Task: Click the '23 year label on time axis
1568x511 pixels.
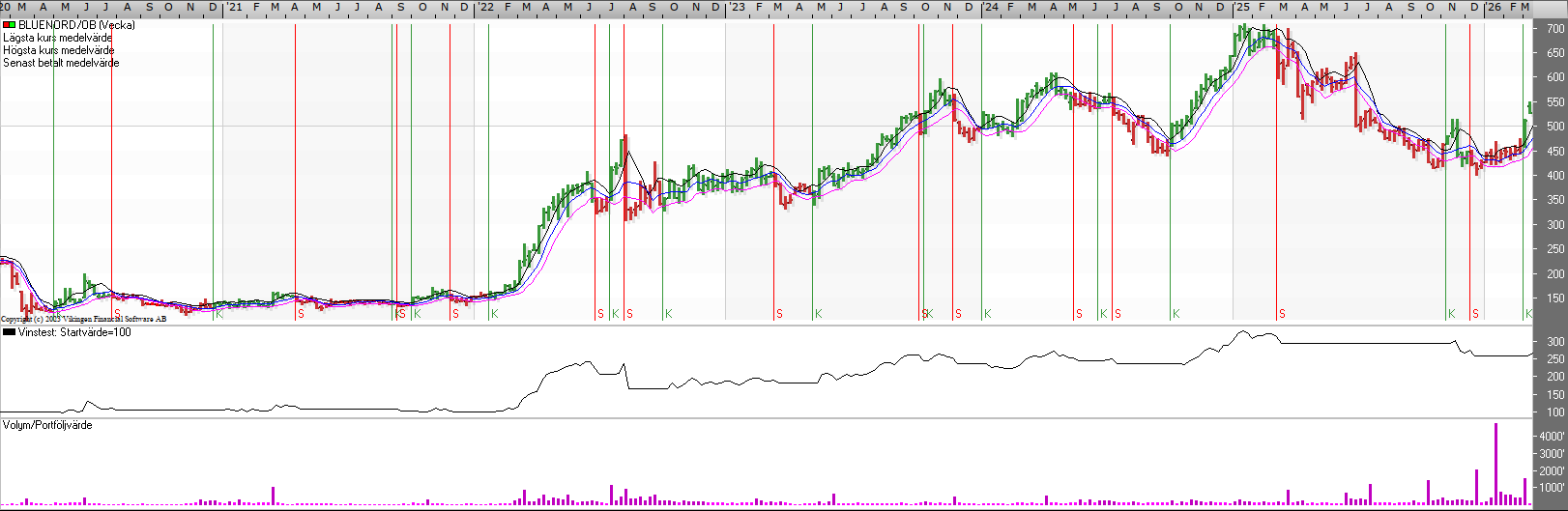Action: [736, 8]
